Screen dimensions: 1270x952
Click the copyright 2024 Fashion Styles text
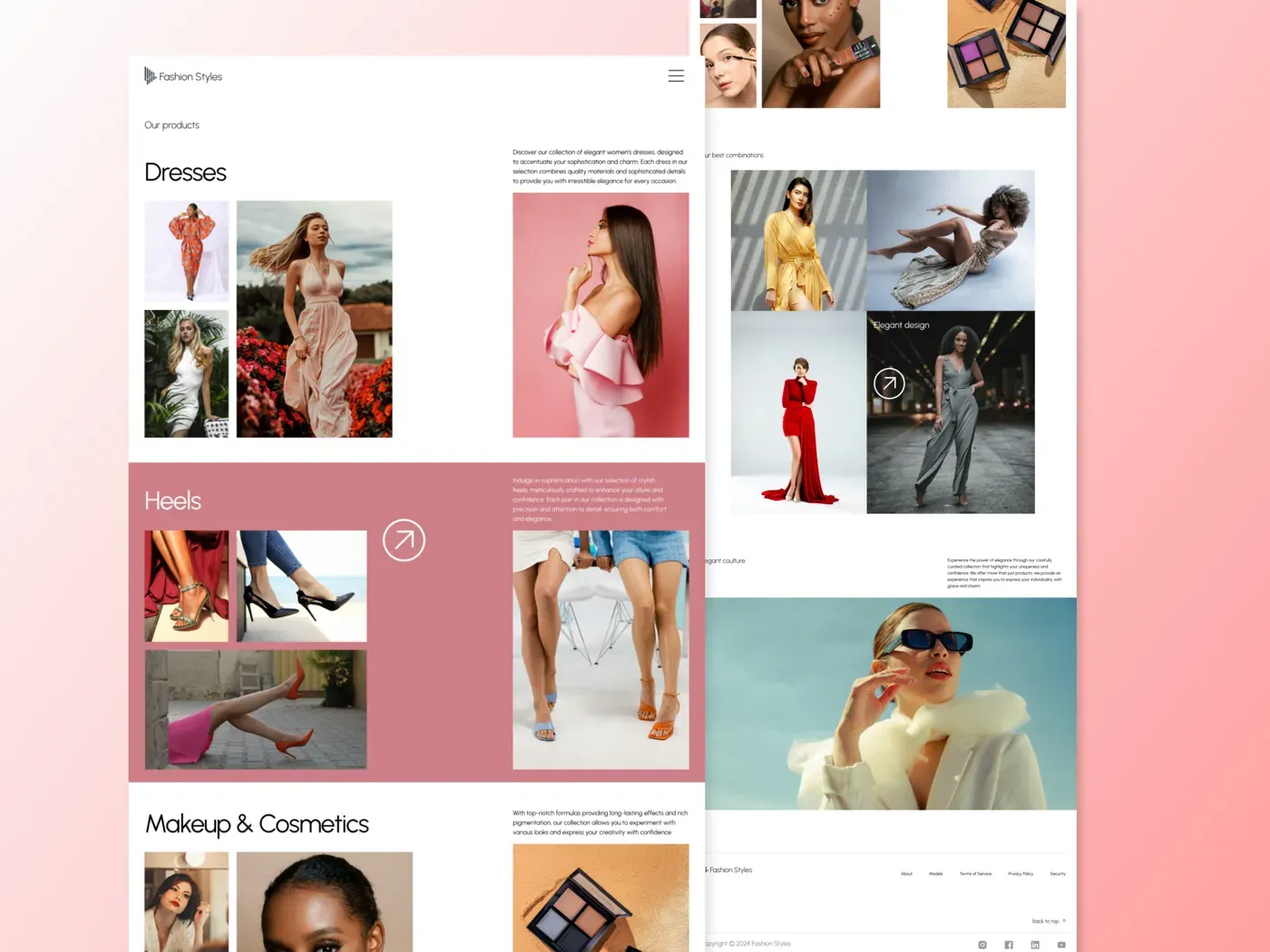coord(747,944)
